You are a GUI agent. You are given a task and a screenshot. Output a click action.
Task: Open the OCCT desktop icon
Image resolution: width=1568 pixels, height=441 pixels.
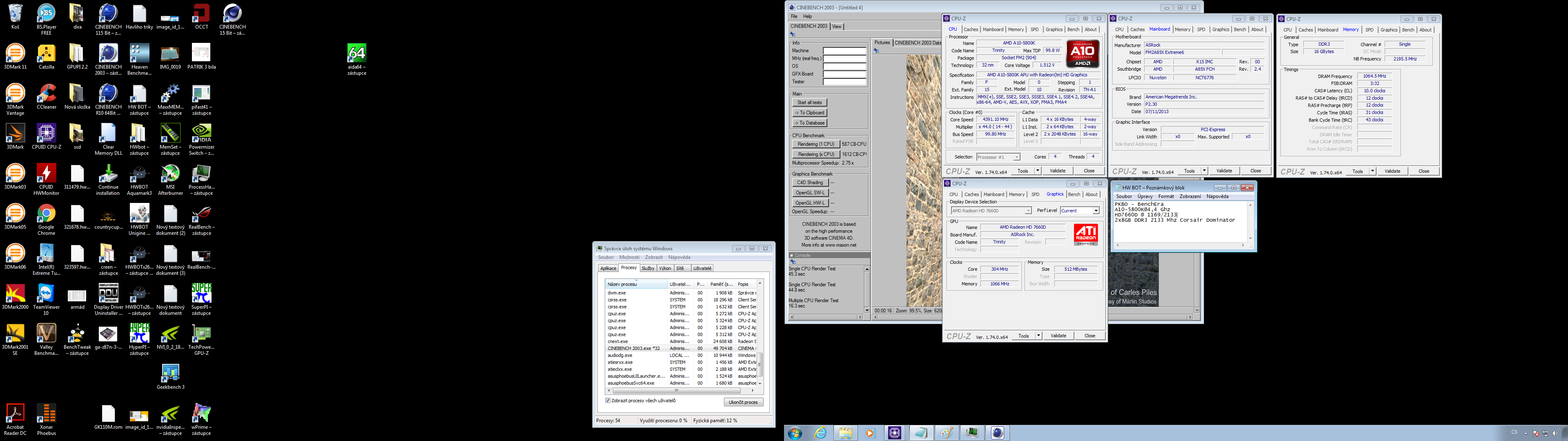201,17
